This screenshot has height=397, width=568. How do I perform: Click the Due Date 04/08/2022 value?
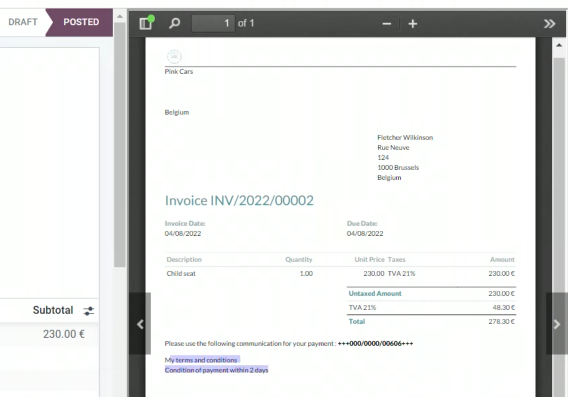click(365, 234)
